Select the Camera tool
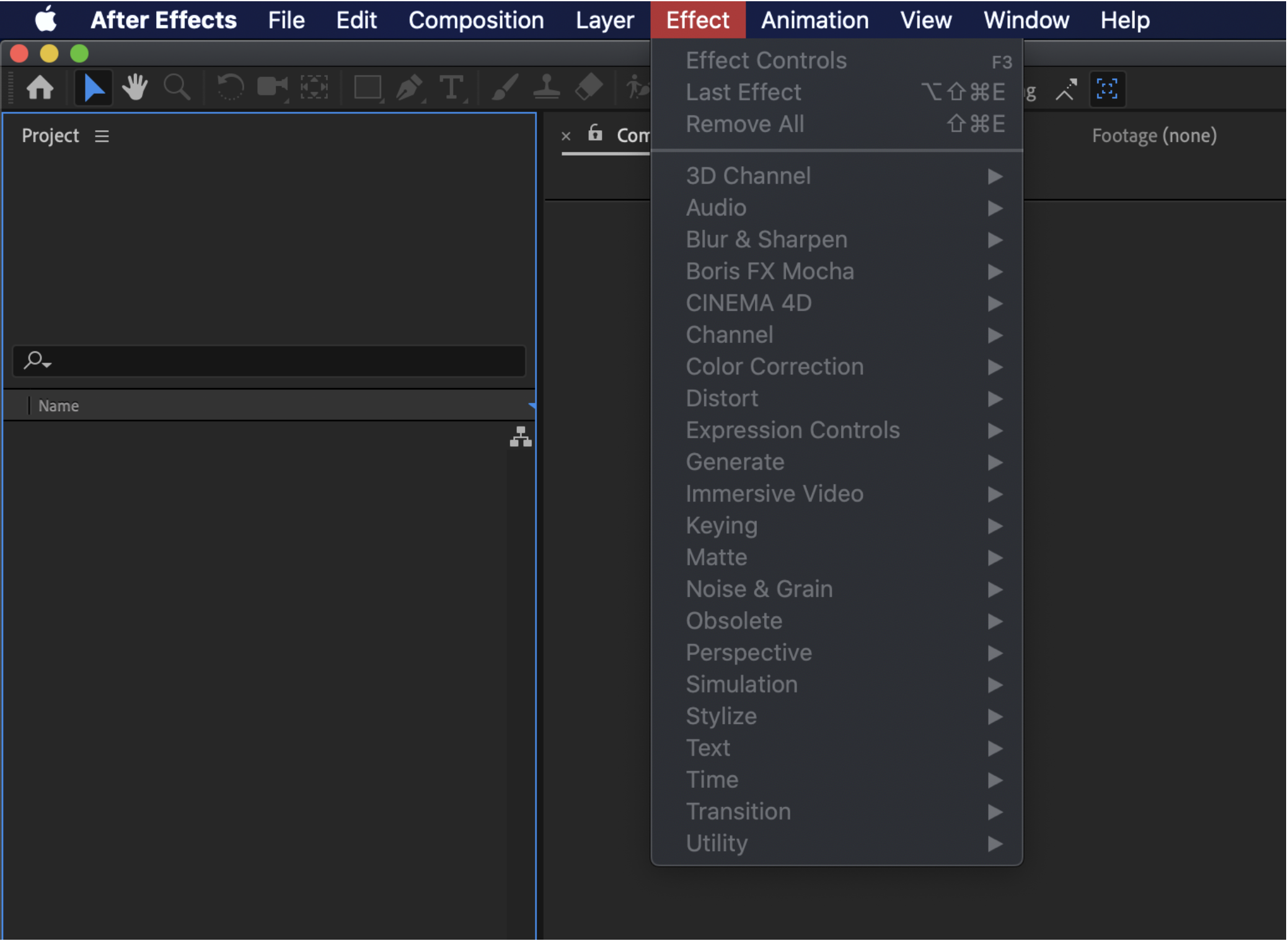This screenshot has height=941, width=1288. [272, 87]
